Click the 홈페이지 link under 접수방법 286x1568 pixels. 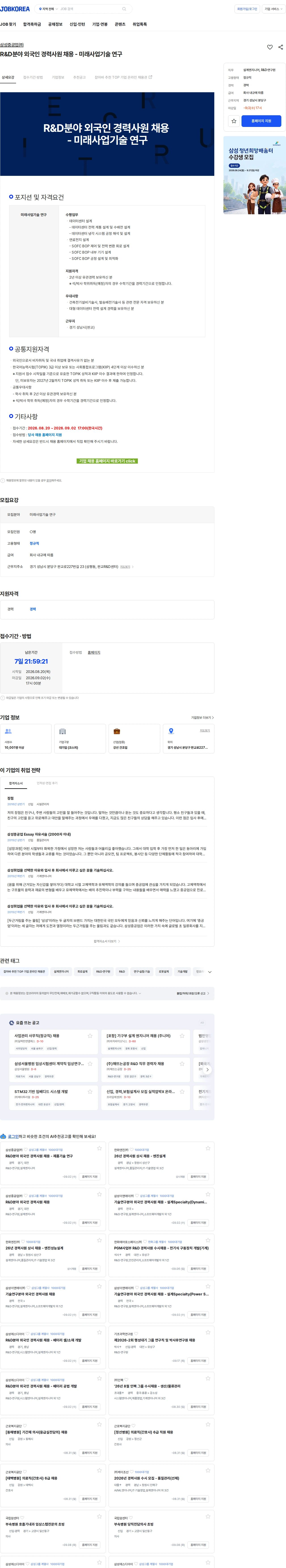tap(94, 653)
